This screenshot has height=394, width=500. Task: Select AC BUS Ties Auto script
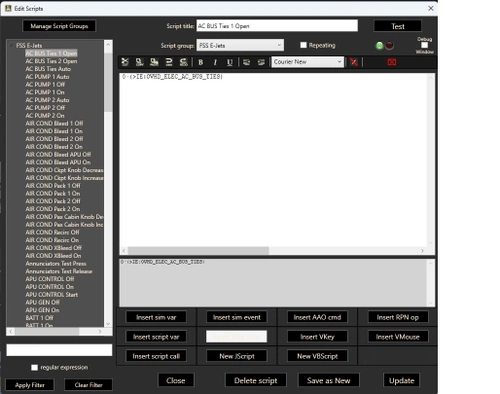point(48,69)
